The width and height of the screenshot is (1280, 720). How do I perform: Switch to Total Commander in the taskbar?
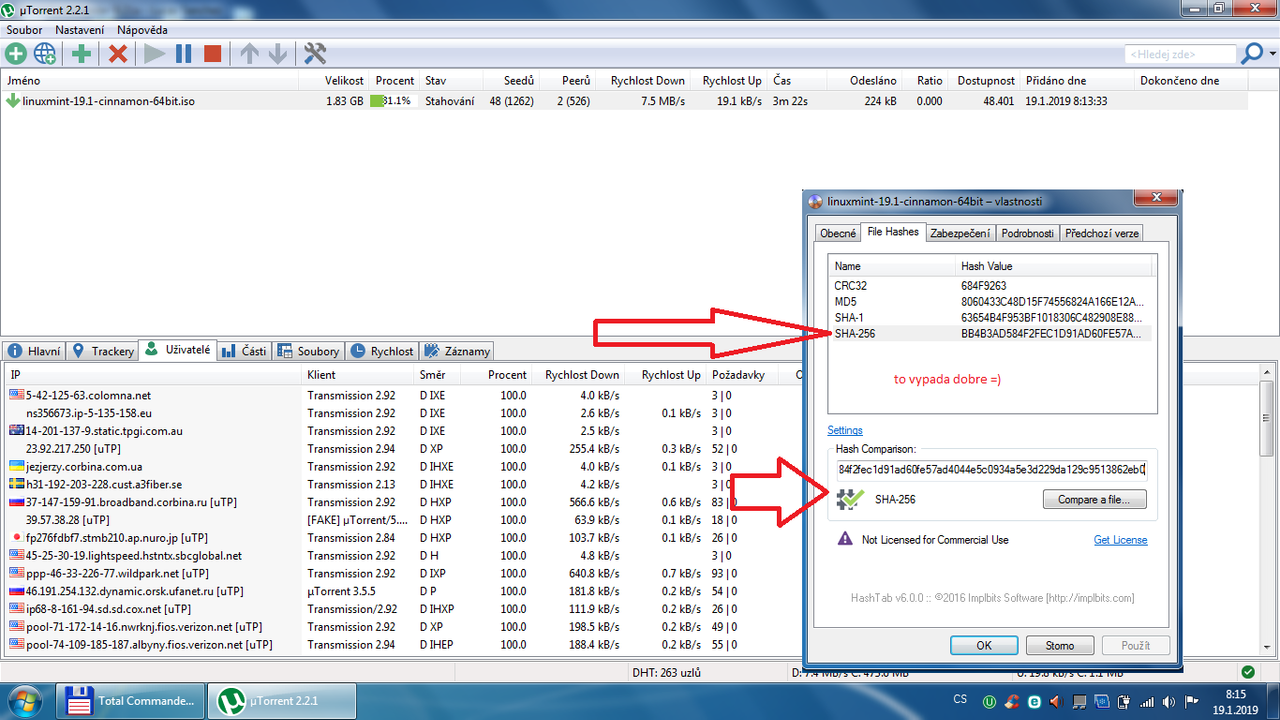point(130,700)
